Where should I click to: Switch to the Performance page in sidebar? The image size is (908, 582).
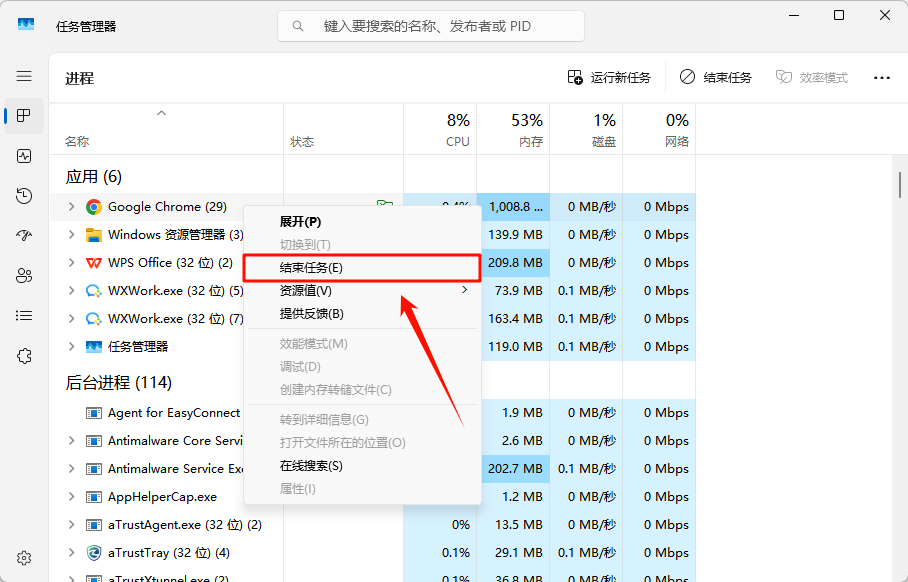24,156
